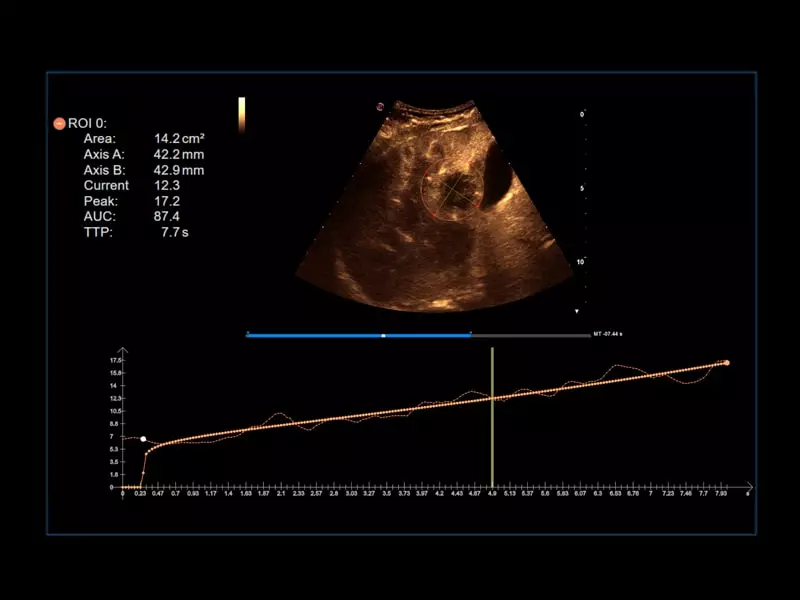
Task: Click the Axis A measurement 42.2 mm
Action: (178, 155)
